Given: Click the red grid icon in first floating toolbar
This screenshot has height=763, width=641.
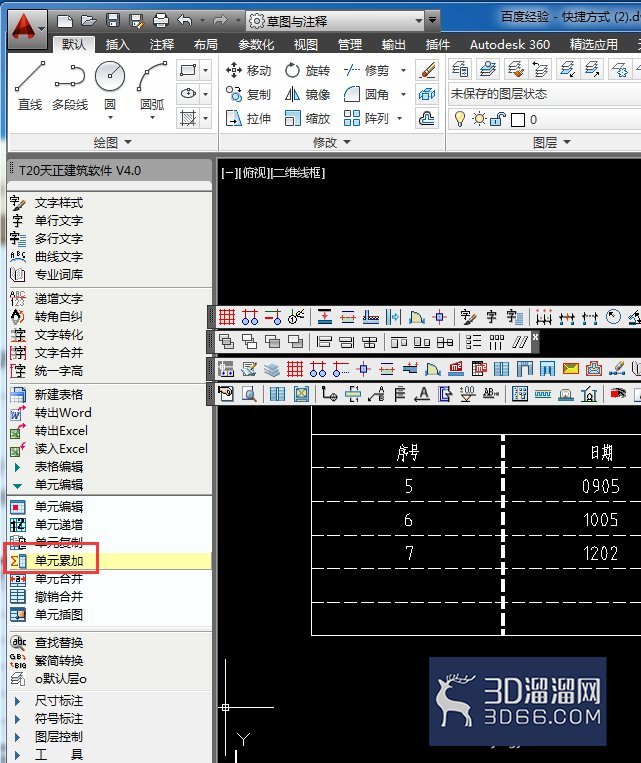Looking at the screenshot, I should 227,317.
